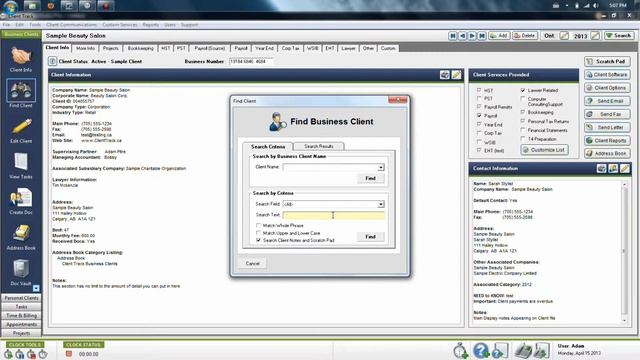Click the contacts icon in Contact Information header
The width and height of the screenshot is (640, 360).
tap(613, 168)
